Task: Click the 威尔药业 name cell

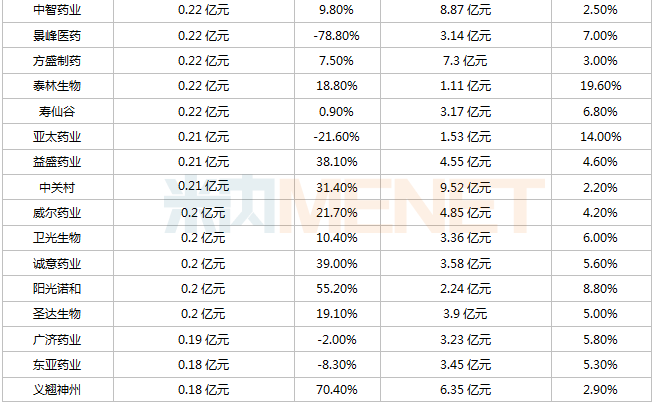Action: [x=57, y=213]
